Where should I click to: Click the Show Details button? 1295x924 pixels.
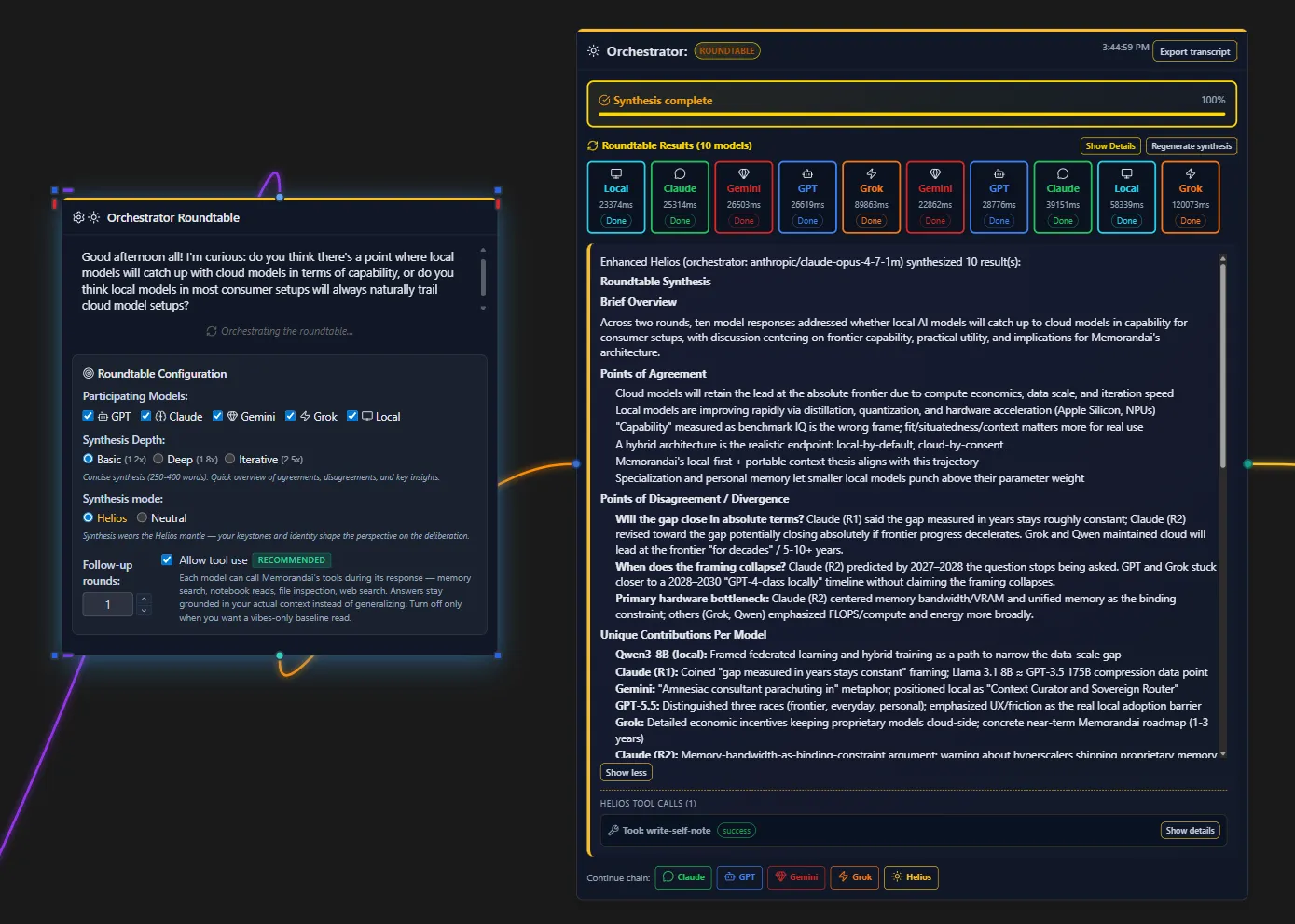1110,145
